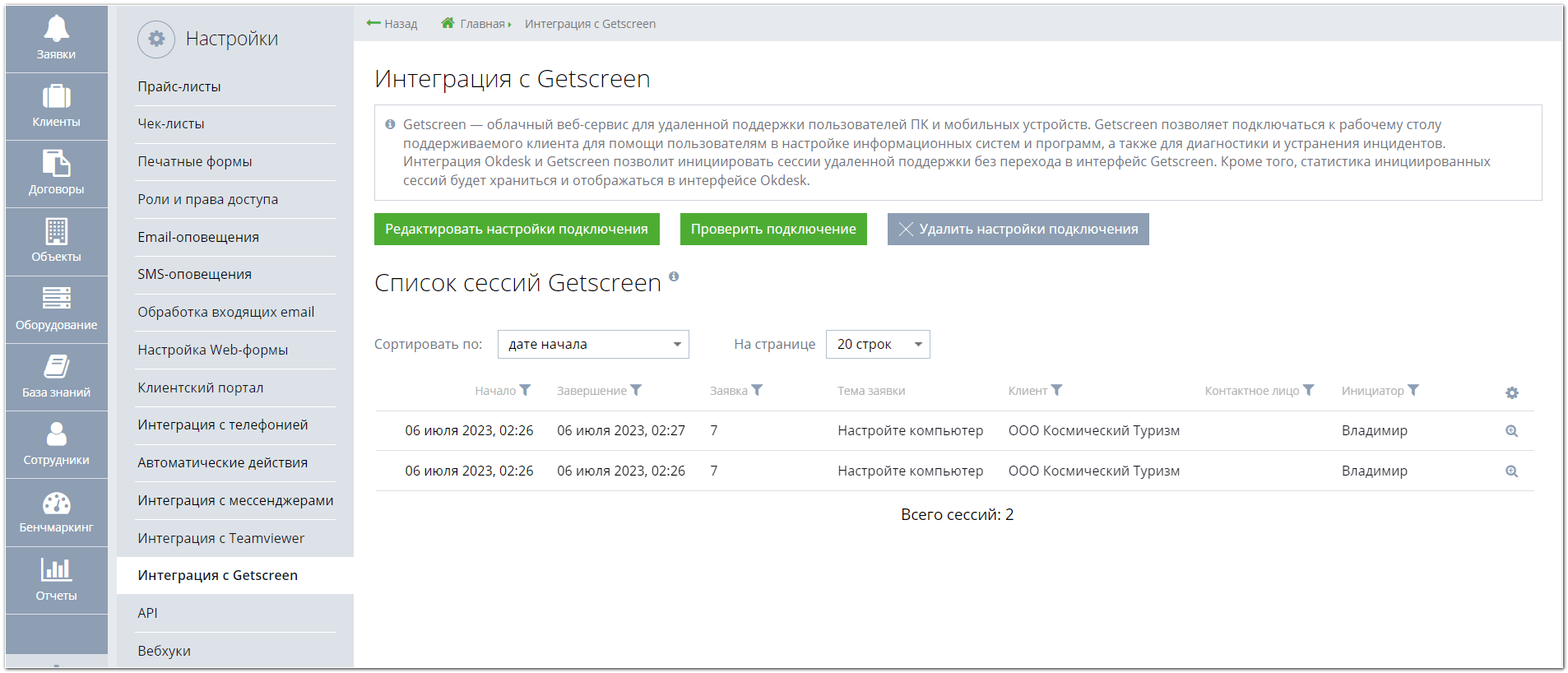The height and width of the screenshot is (673, 1568).
Task: Open the Клиенты briefcase icon section
Action: 56,106
